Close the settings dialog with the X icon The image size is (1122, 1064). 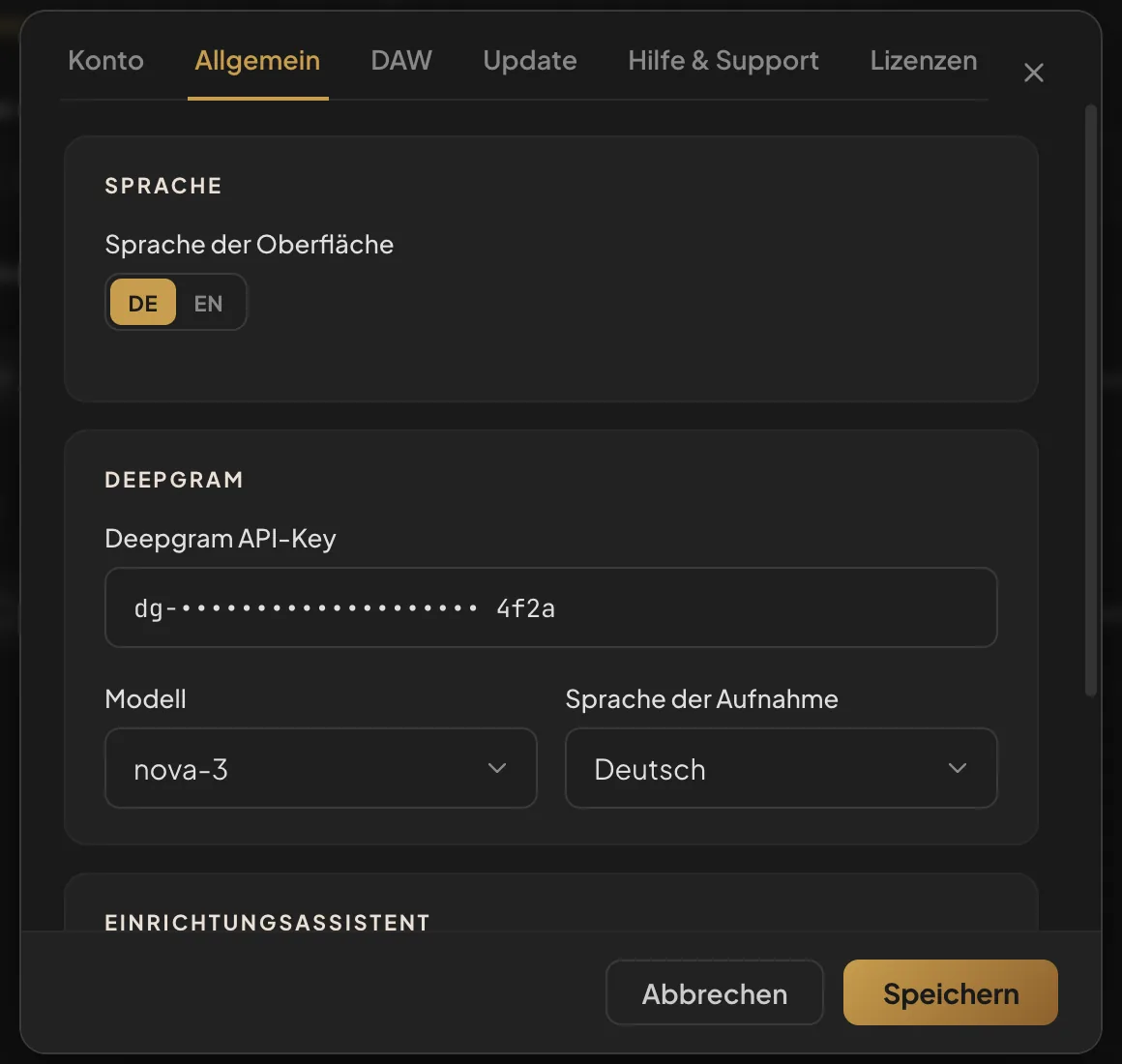point(1033,73)
